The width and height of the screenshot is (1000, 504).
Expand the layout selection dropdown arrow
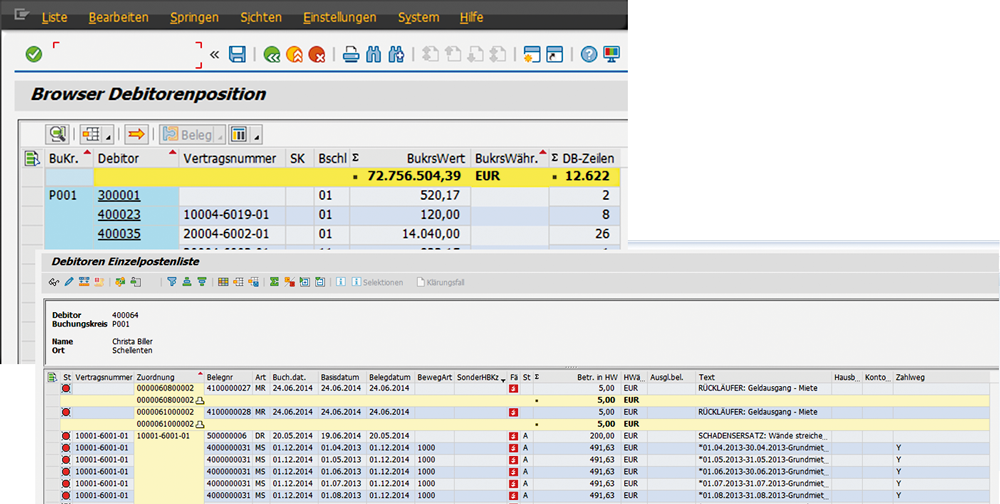[109, 135]
